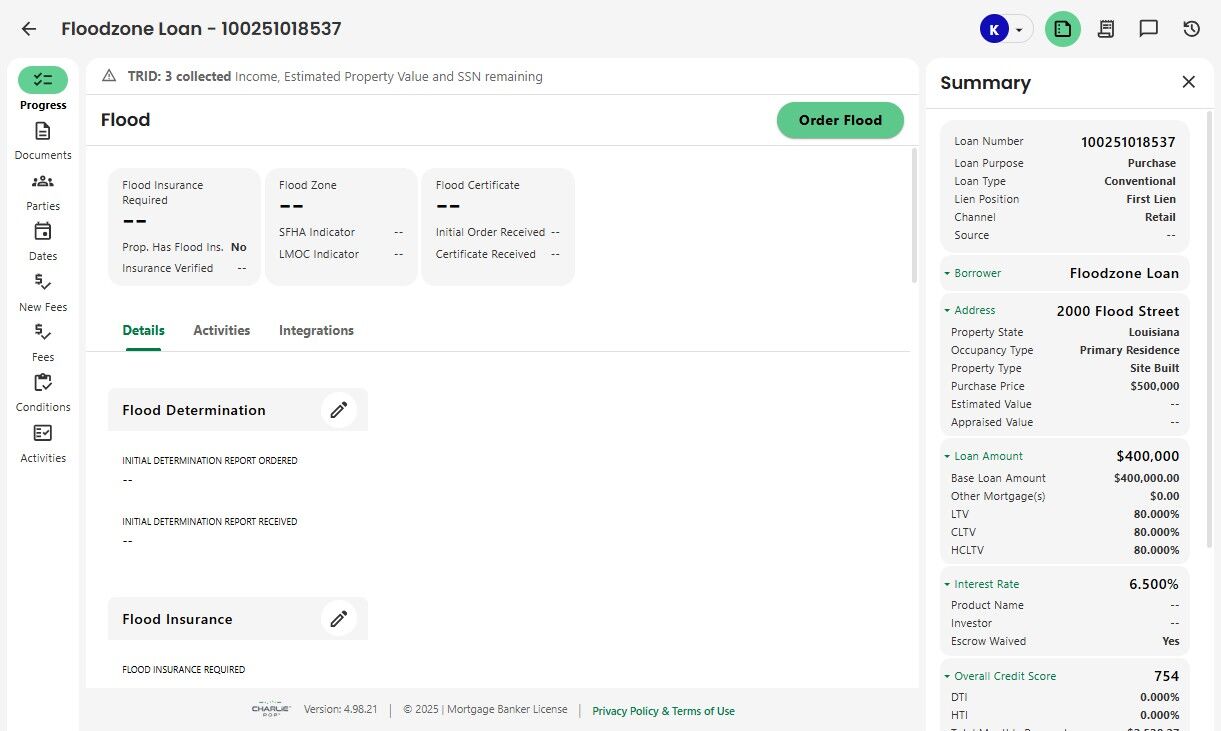Open the New Fees icon
The height and width of the screenshot is (731, 1221).
tap(42, 283)
